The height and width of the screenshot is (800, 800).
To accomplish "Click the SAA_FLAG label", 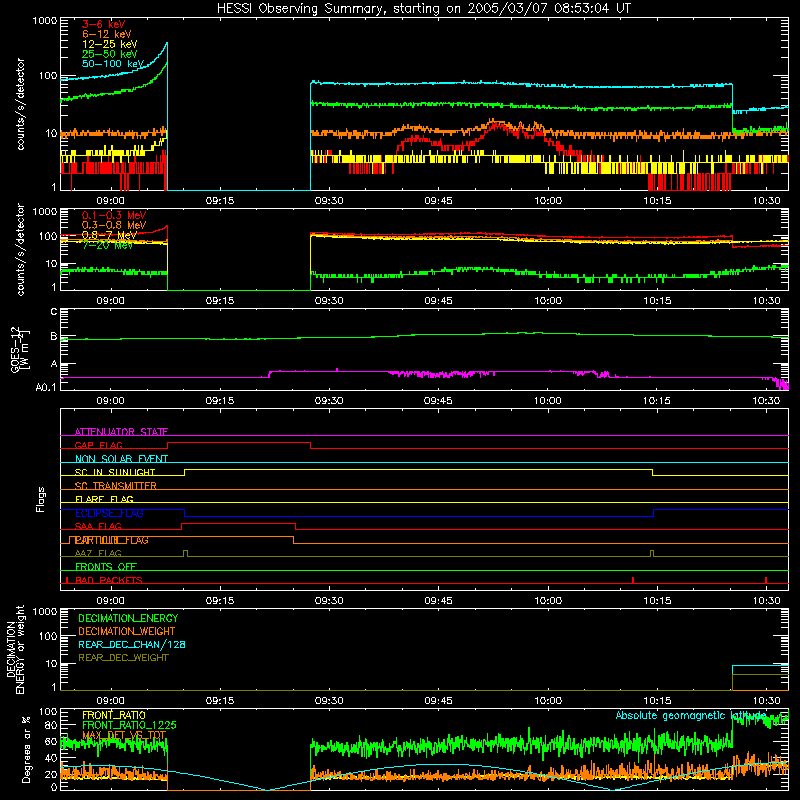I will point(98,527).
